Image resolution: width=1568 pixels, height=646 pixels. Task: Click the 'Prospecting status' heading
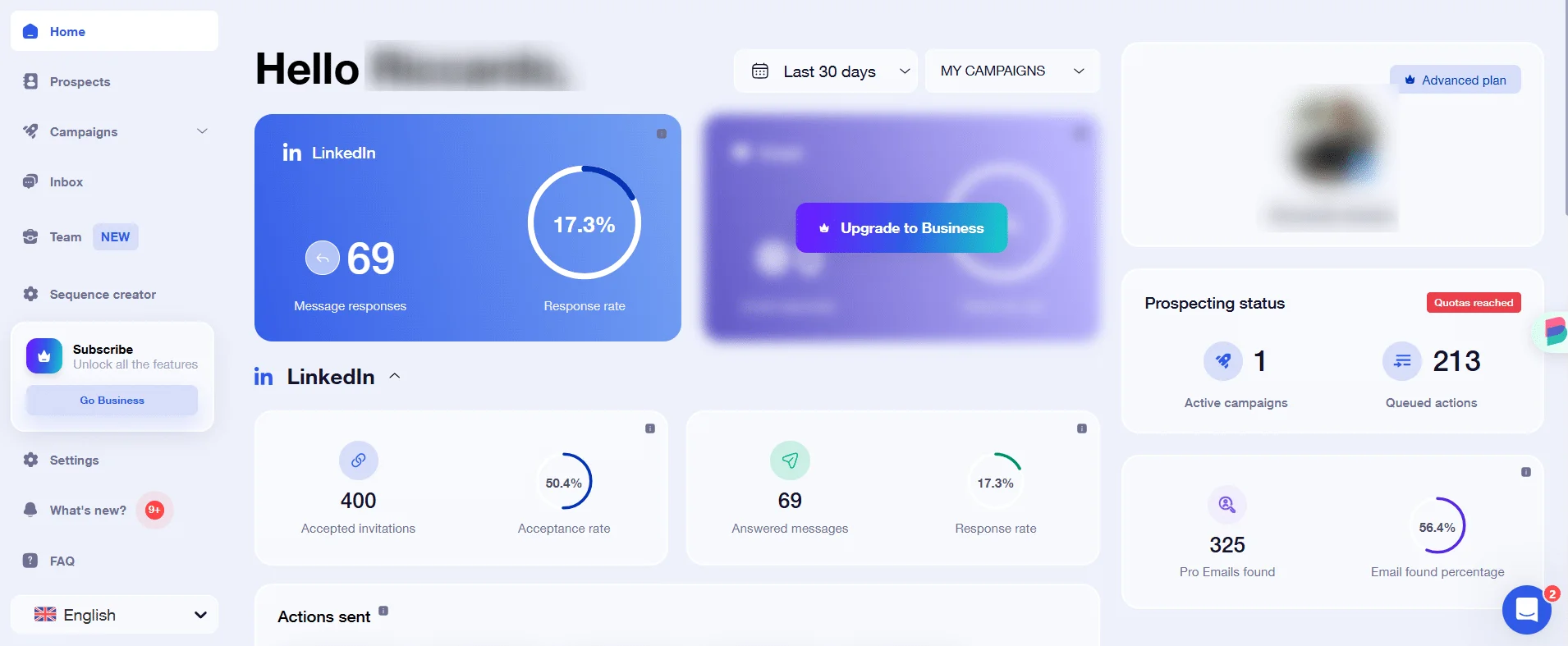(1214, 303)
